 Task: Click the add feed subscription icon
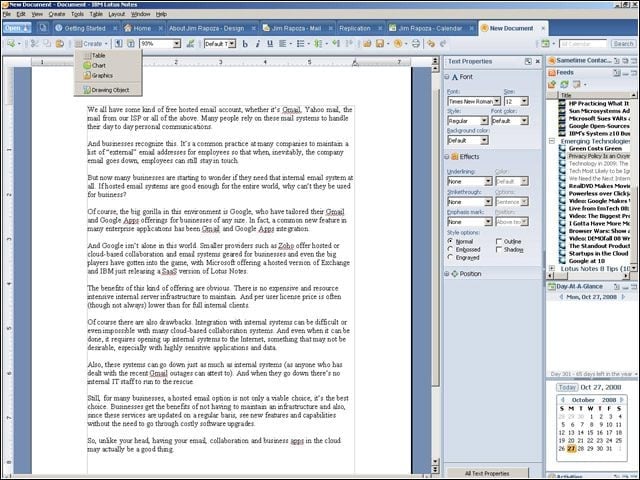click(552, 84)
